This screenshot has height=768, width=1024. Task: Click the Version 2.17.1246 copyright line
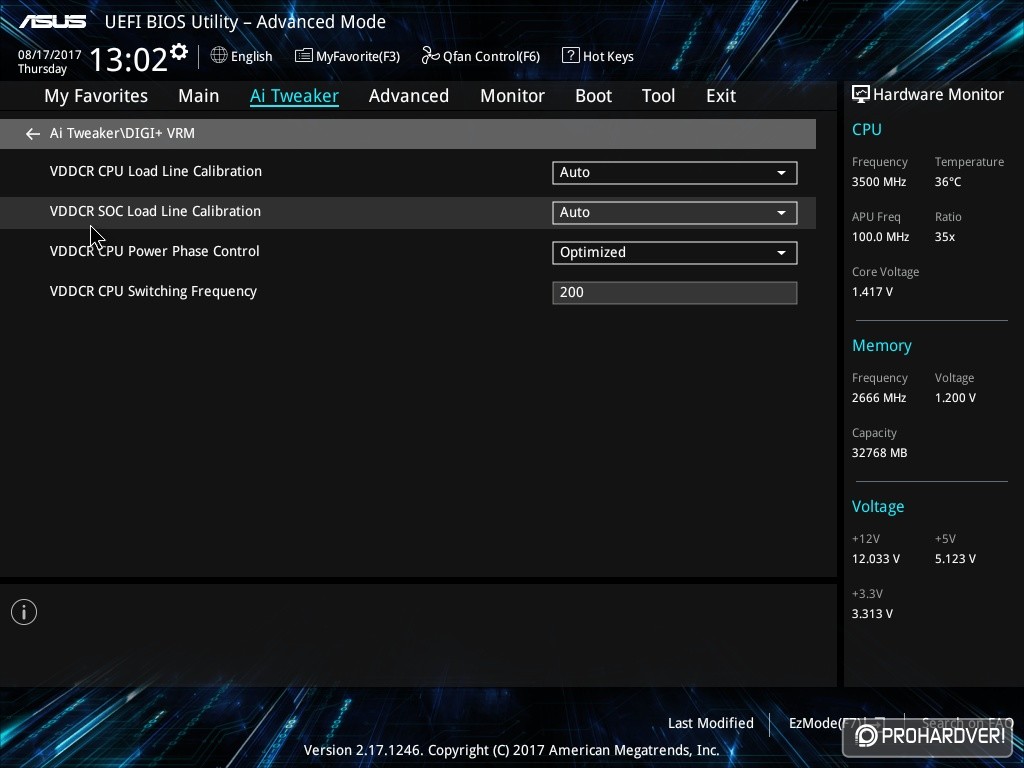tap(511, 750)
